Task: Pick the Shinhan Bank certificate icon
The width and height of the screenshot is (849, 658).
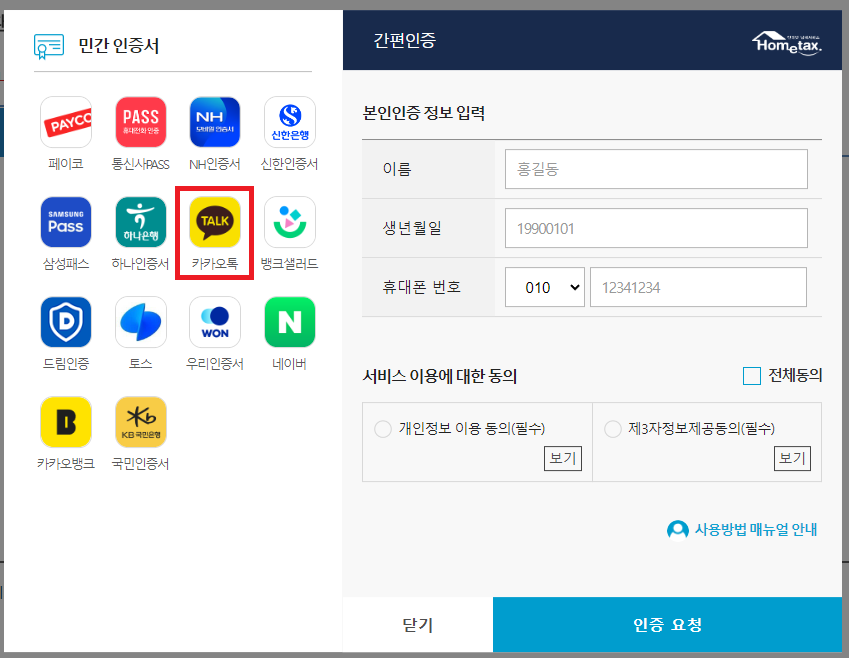Action: tap(290, 122)
